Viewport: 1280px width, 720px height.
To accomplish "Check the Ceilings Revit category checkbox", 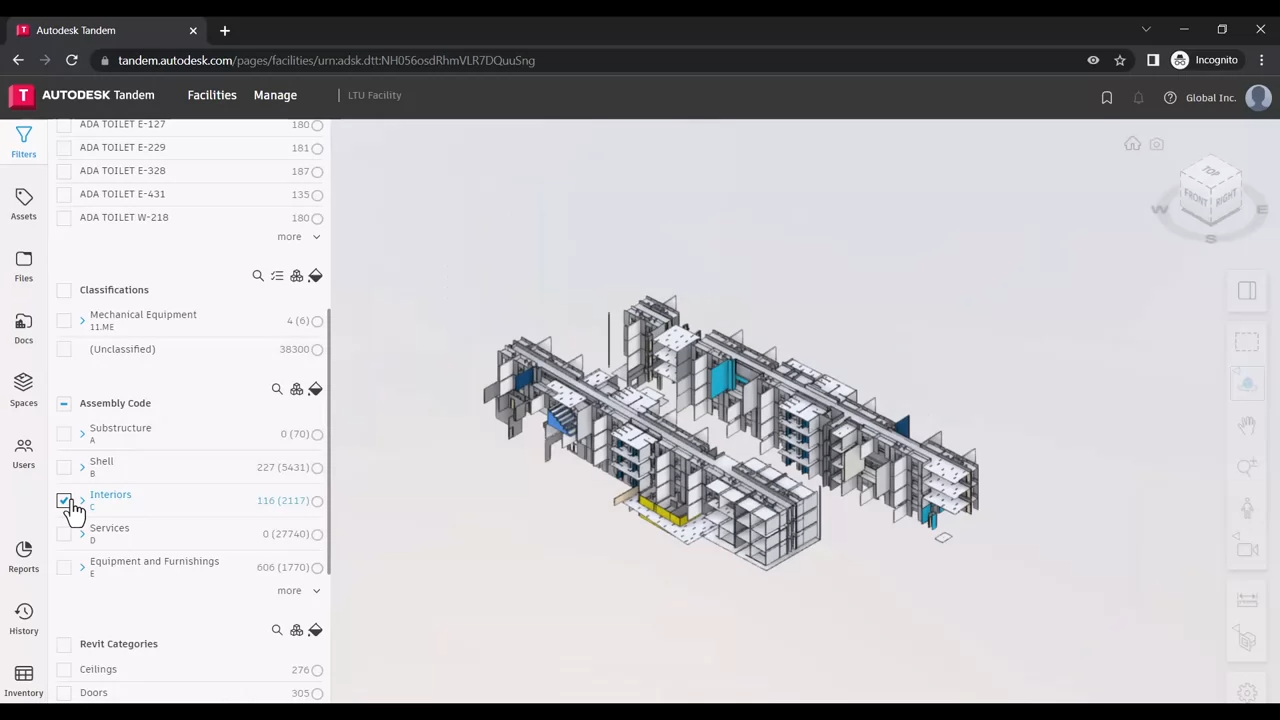I will click(64, 670).
